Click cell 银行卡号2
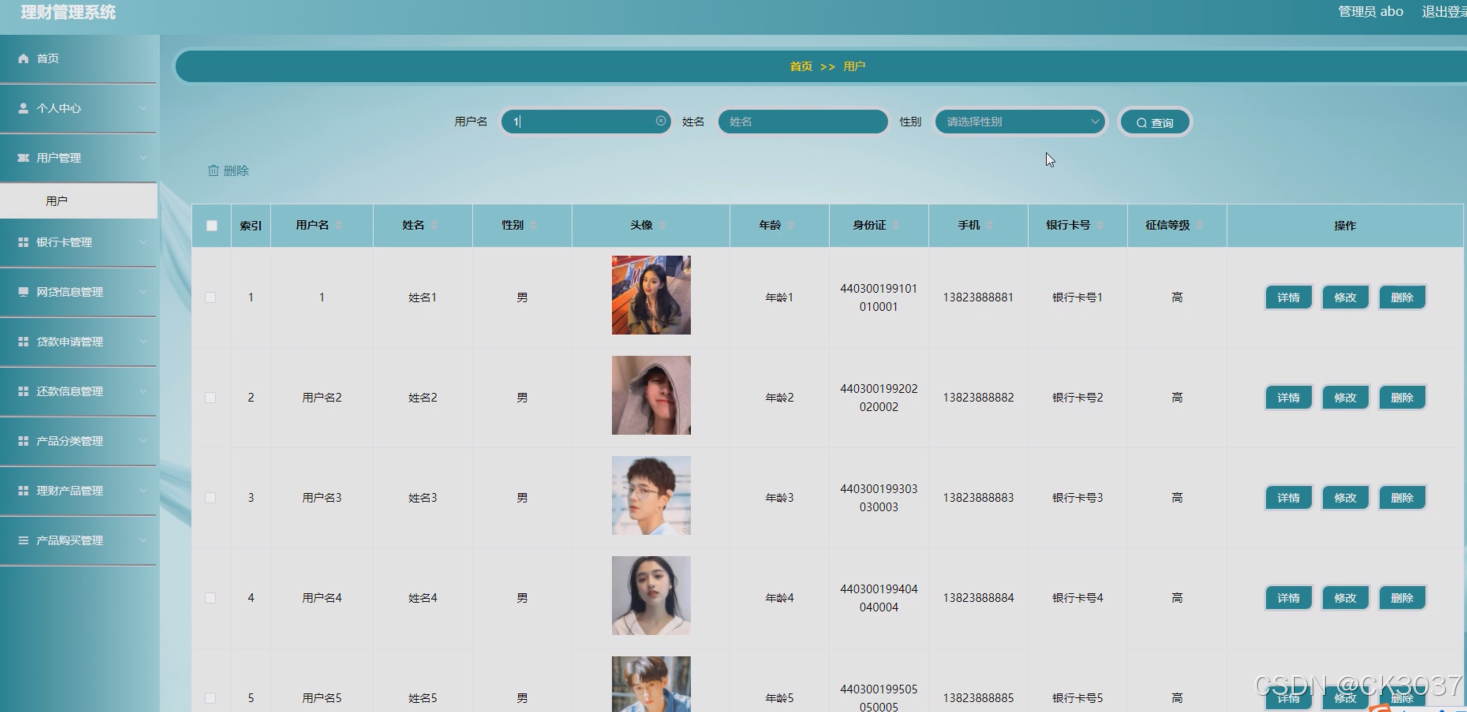This screenshot has width=1467, height=712. click(1077, 397)
